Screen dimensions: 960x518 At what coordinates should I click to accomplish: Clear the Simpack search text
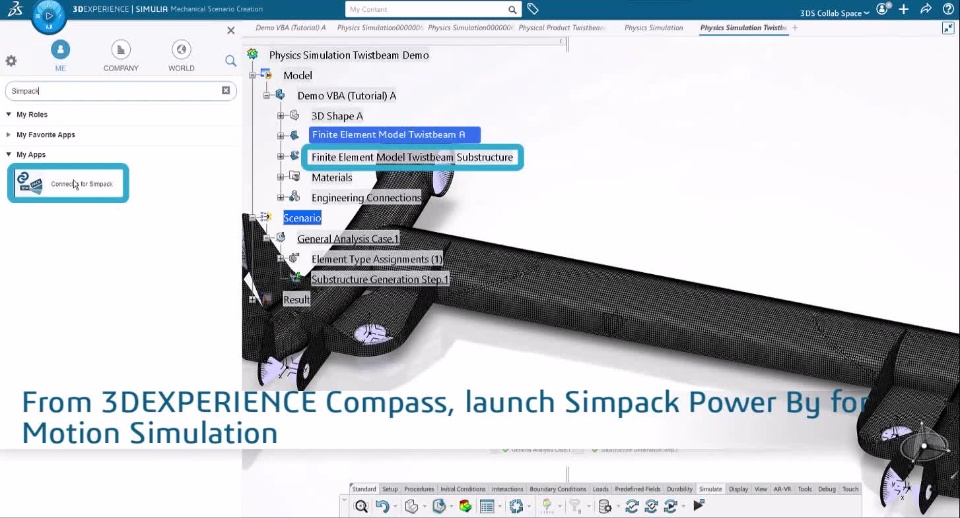click(226, 91)
